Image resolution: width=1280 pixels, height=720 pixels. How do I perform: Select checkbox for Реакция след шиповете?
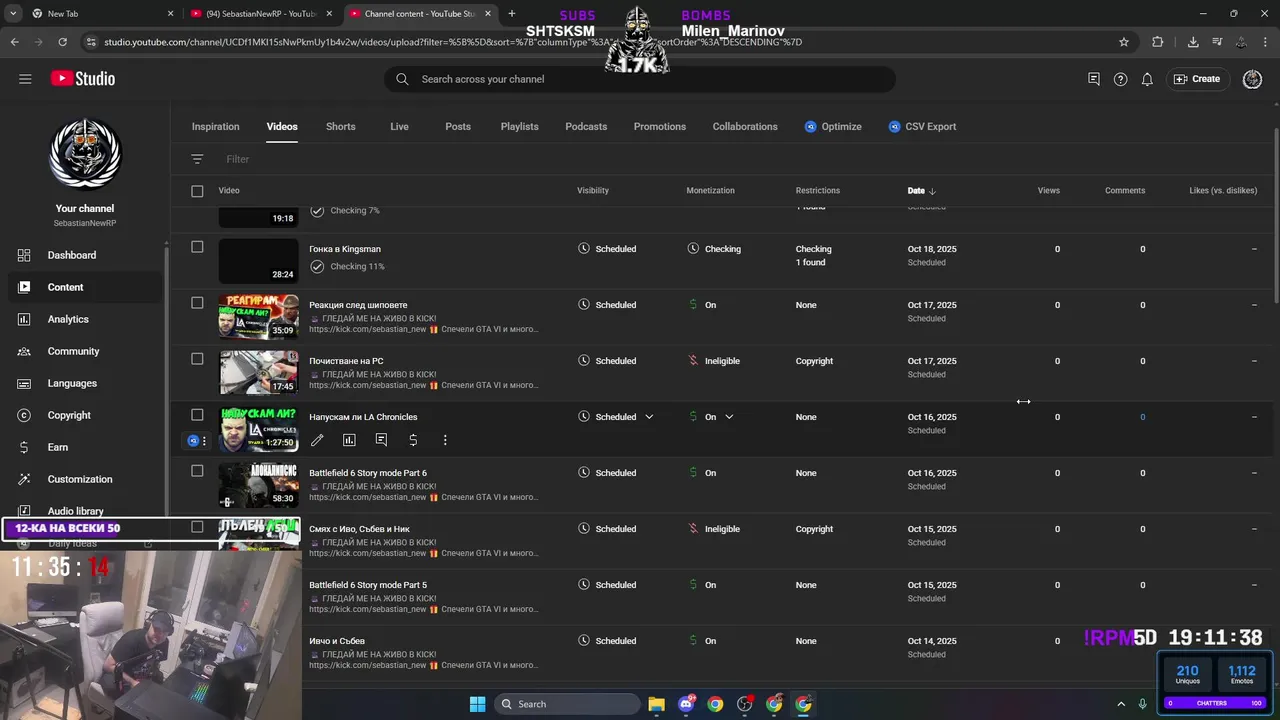[x=197, y=303]
